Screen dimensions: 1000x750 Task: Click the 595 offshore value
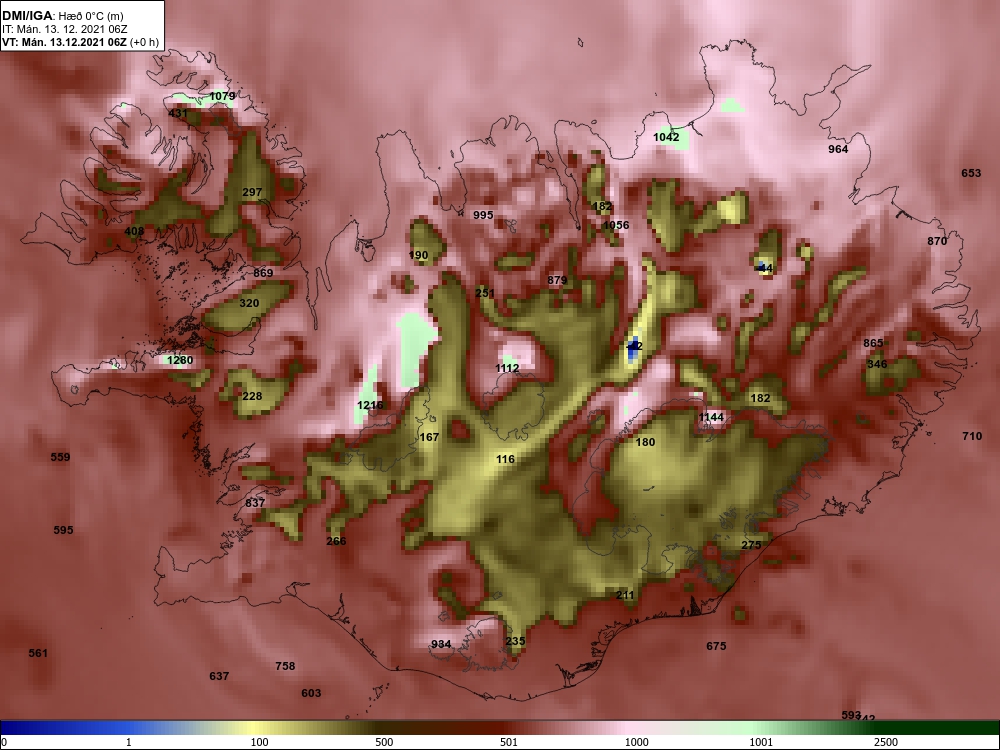63,530
